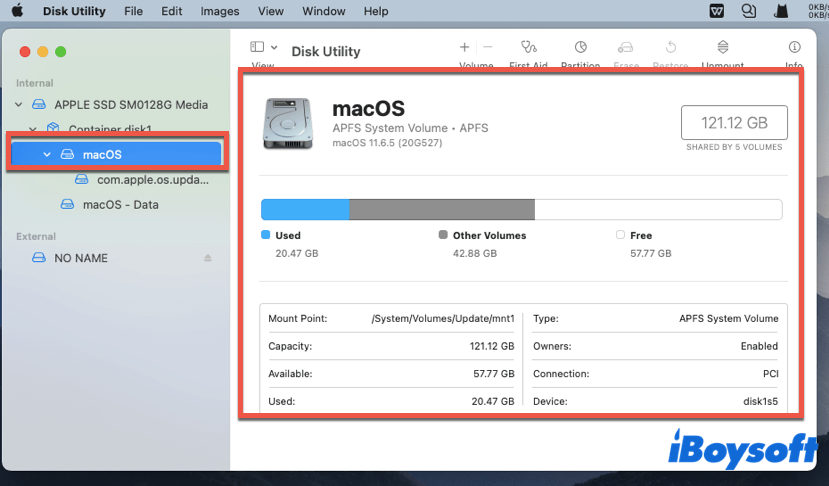Click the macOS volume title heading
The image size is (829, 486).
369,109
